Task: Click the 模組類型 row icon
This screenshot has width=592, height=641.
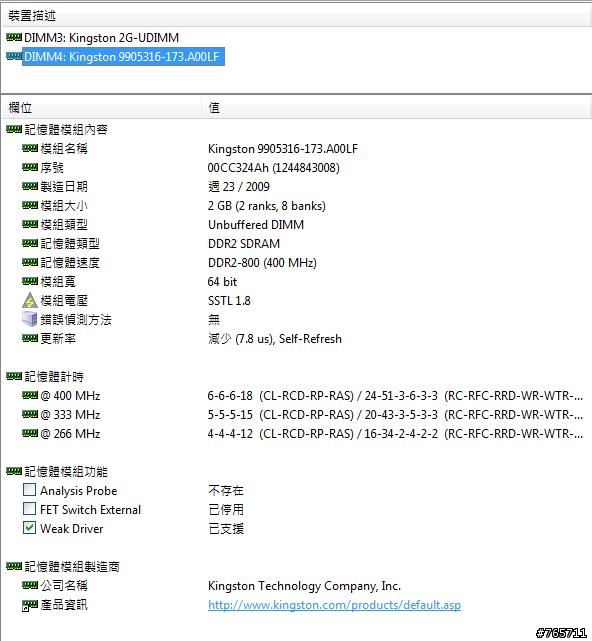Action: 30,224
